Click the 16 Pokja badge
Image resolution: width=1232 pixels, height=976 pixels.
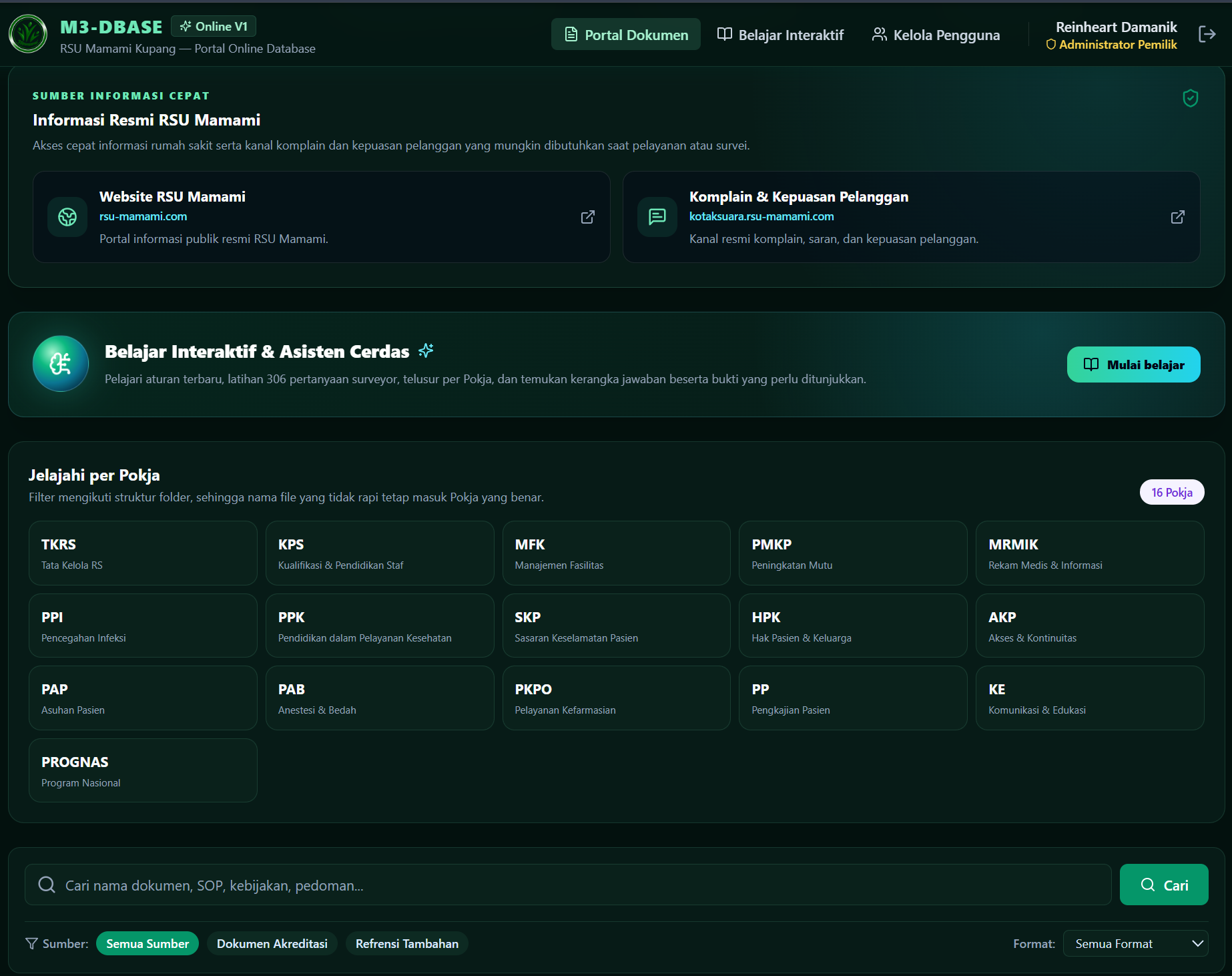1172,492
